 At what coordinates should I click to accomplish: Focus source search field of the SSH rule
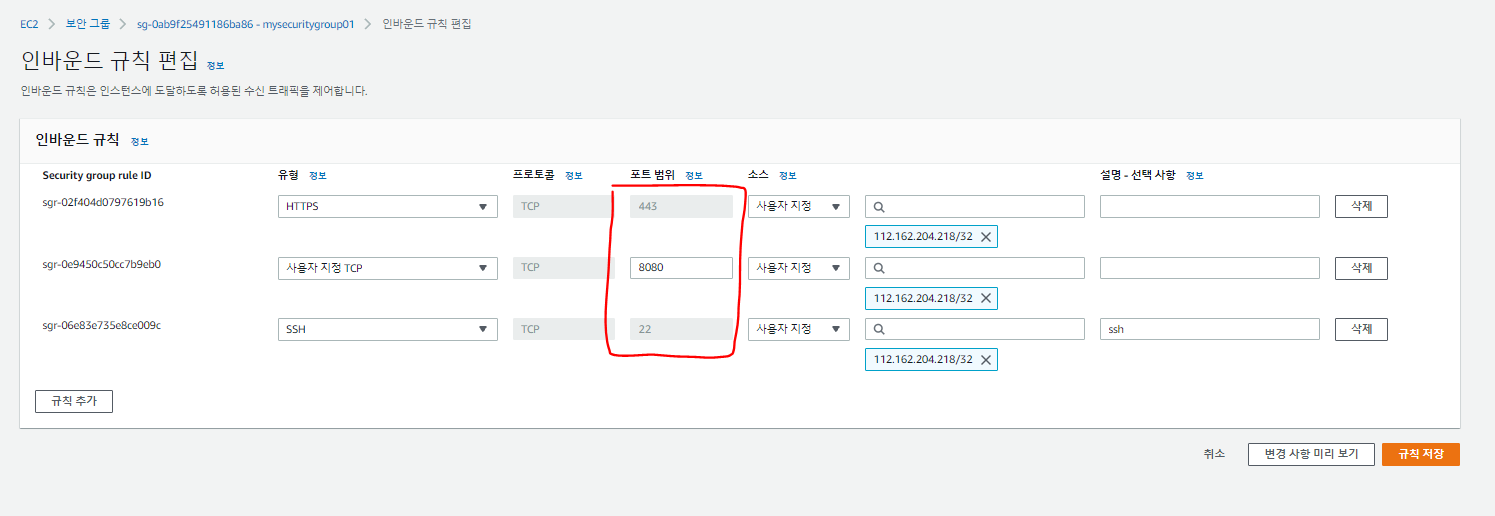(x=975, y=329)
